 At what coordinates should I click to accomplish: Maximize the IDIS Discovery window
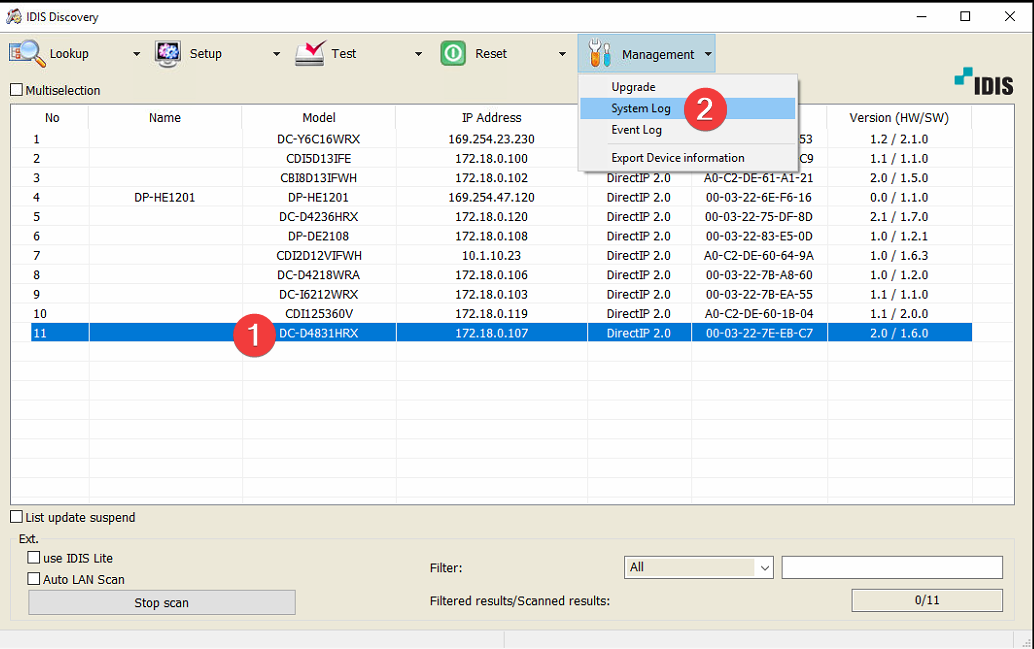coord(965,16)
